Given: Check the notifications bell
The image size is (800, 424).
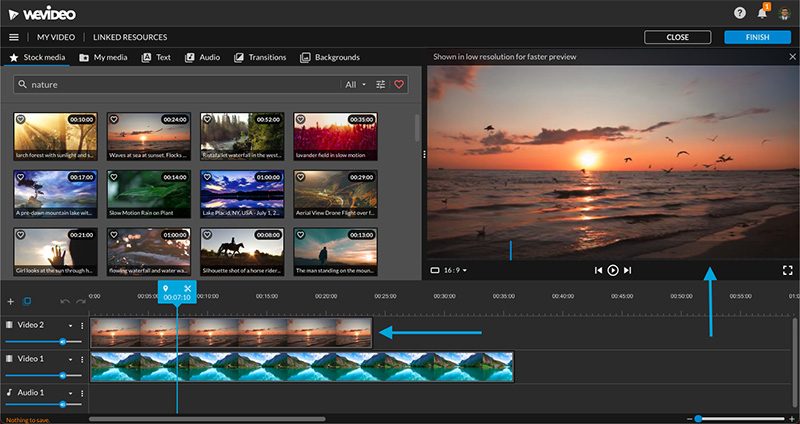Looking at the screenshot, I should pos(762,13).
